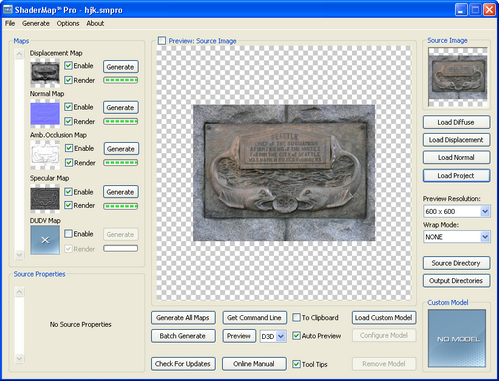Generate the Displacement Map
Image resolution: width=499 pixels, height=381 pixels.
(121, 67)
